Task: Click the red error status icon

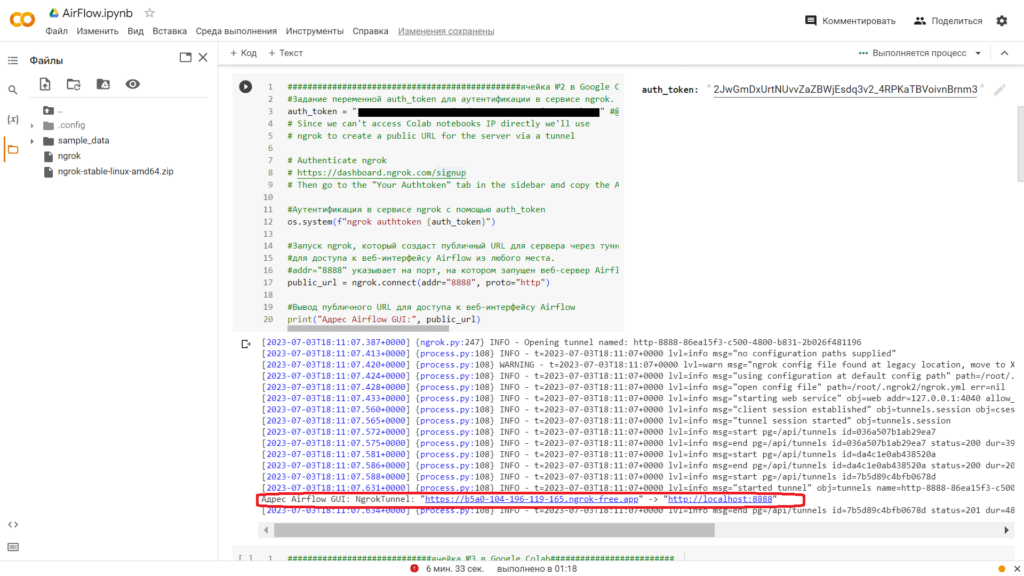Action: tap(414, 568)
